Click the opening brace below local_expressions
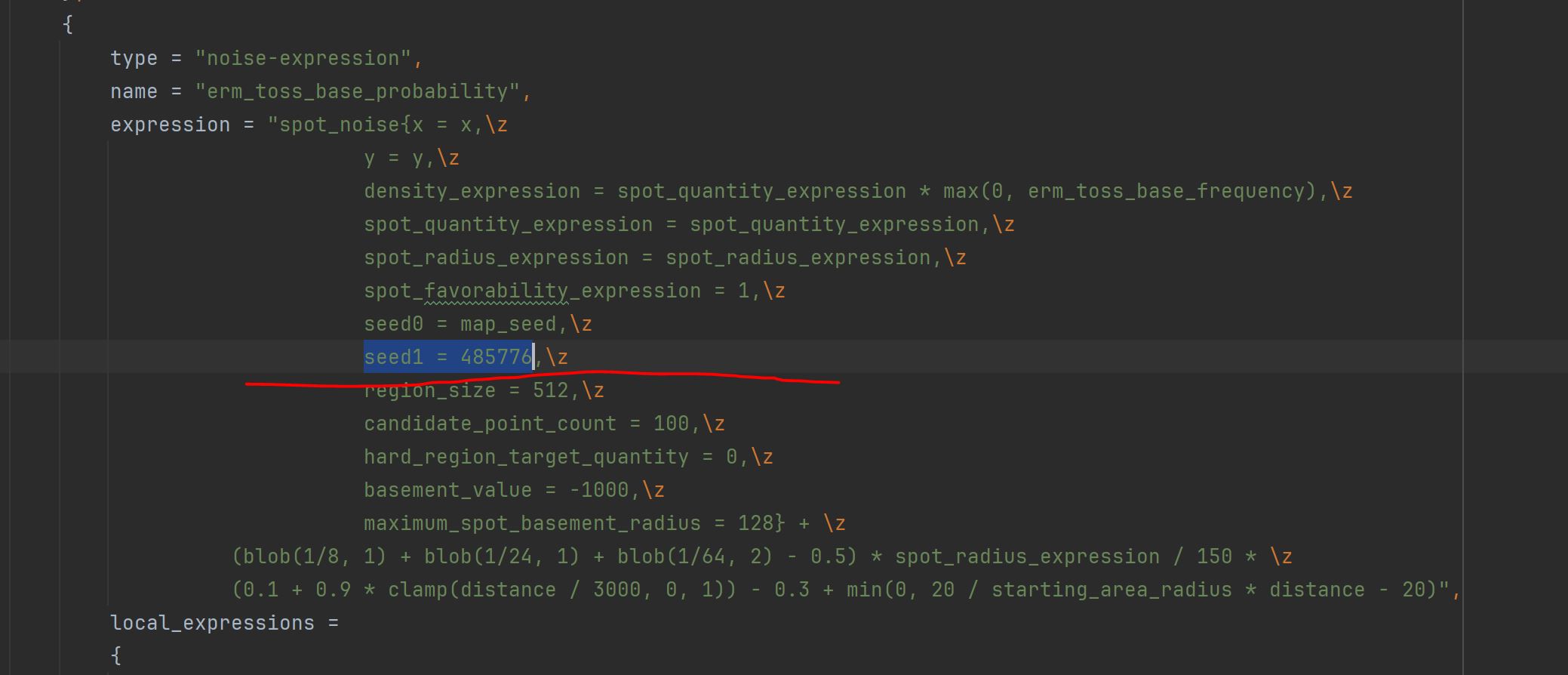1568x675 pixels. click(x=116, y=655)
